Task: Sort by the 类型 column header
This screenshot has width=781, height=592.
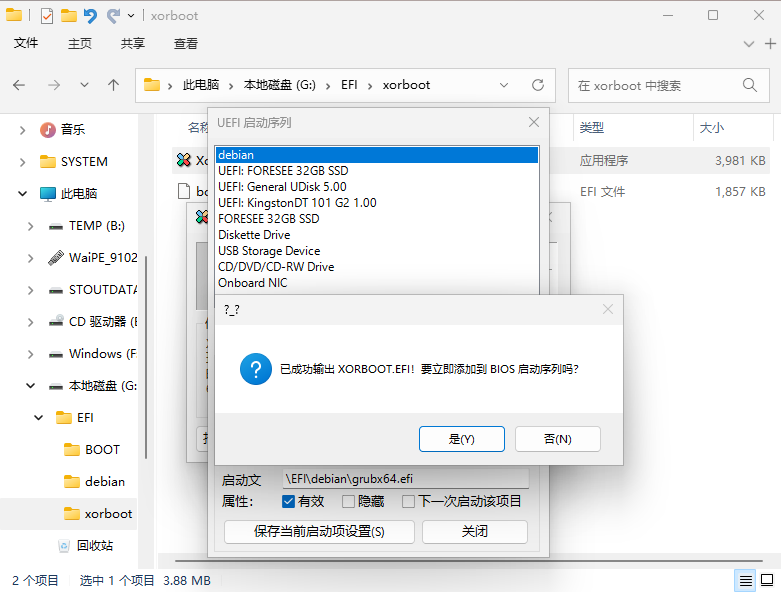Action: tap(592, 128)
